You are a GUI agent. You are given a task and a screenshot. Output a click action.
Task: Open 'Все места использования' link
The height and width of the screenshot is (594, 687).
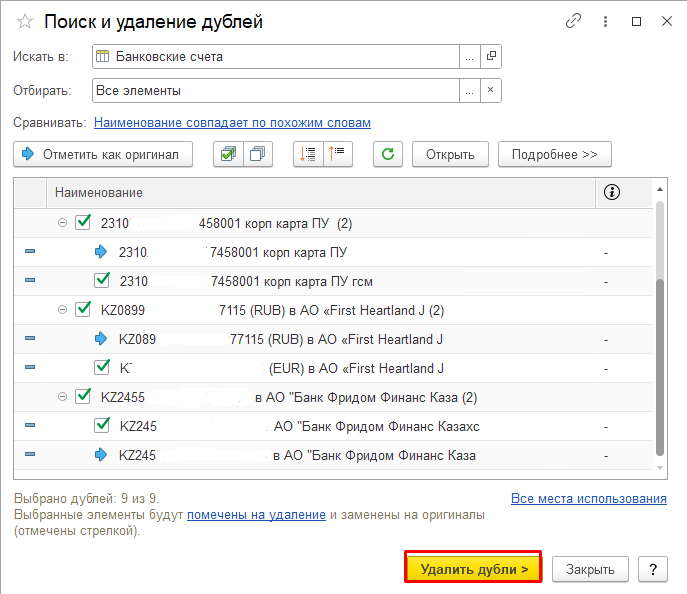click(588, 499)
